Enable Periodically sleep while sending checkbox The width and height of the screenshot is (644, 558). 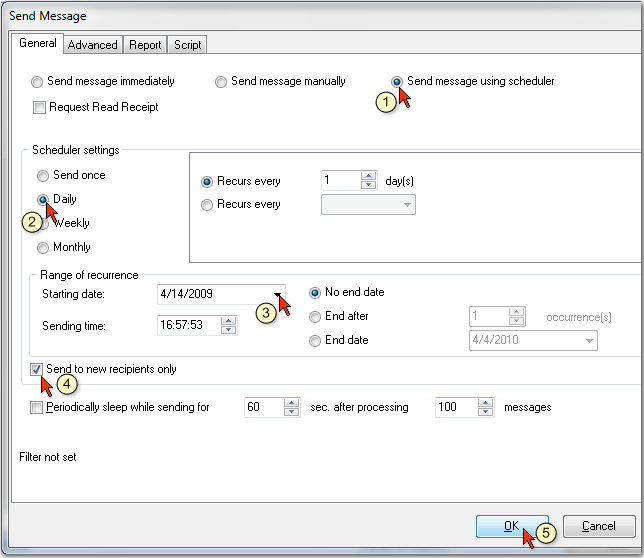click(36, 408)
